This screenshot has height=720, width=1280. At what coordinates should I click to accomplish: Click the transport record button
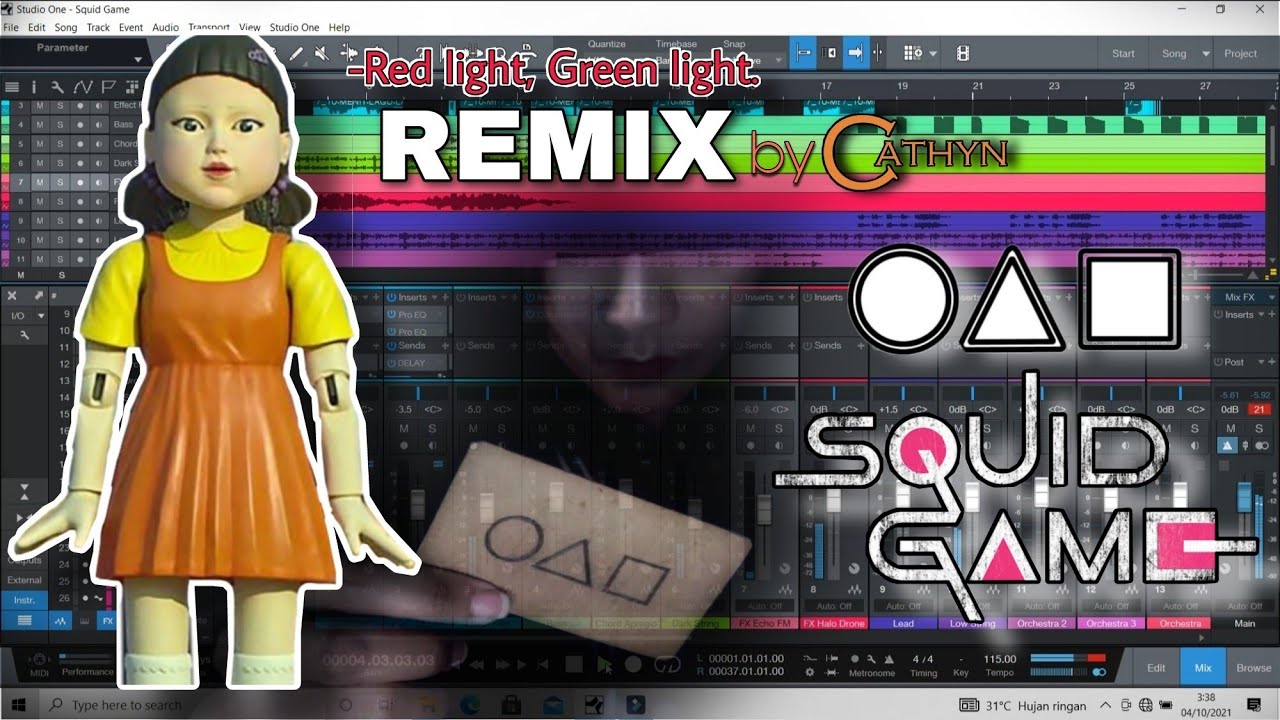633,664
